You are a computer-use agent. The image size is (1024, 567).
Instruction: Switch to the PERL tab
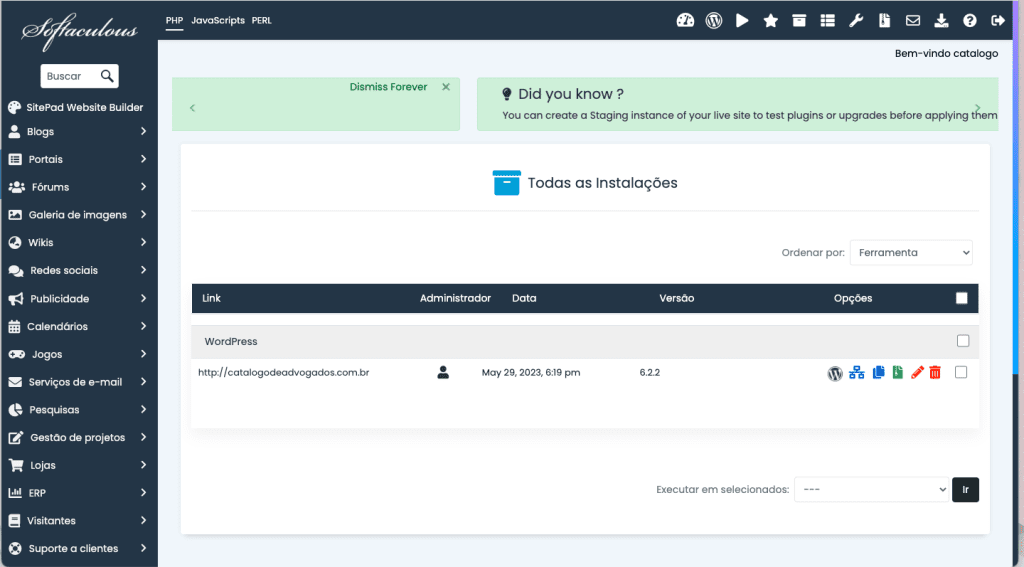pos(261,20)
